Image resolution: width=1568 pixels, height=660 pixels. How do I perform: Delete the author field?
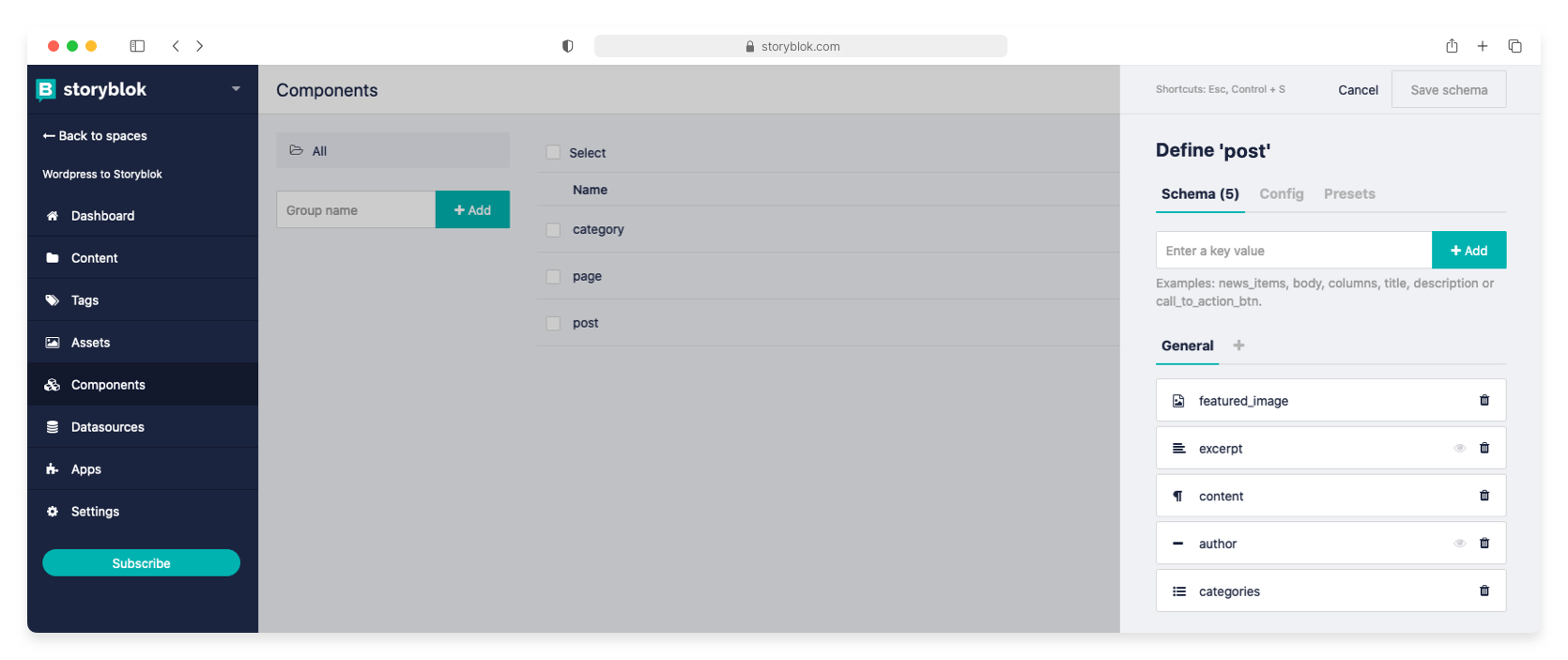coord(1484,544)
